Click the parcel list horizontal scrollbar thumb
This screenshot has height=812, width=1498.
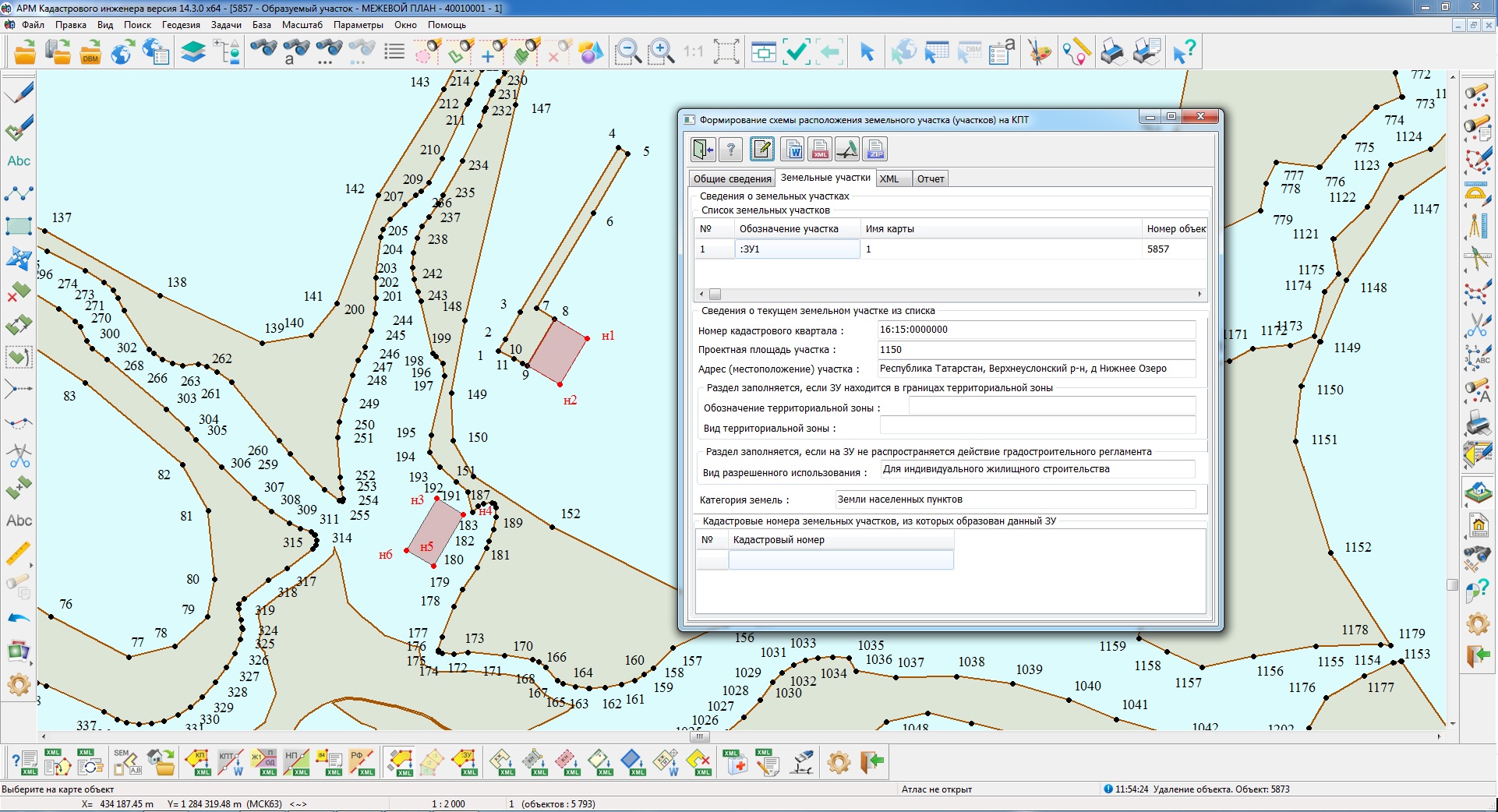pos(715,295)
